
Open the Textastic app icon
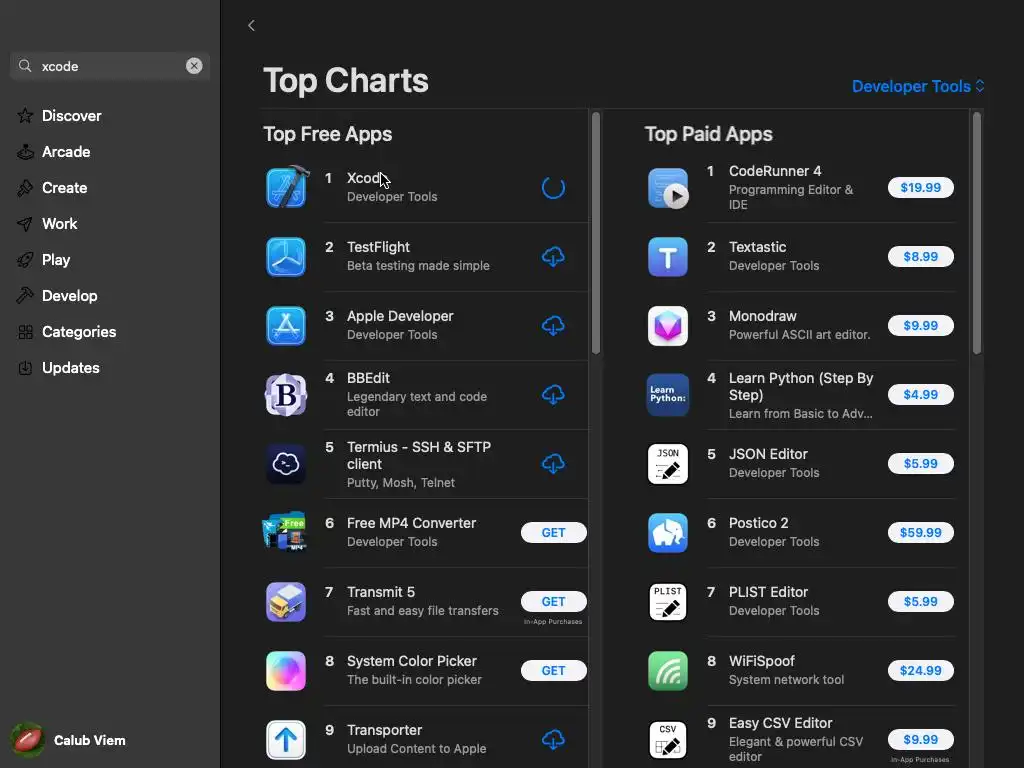pos(668,257)
